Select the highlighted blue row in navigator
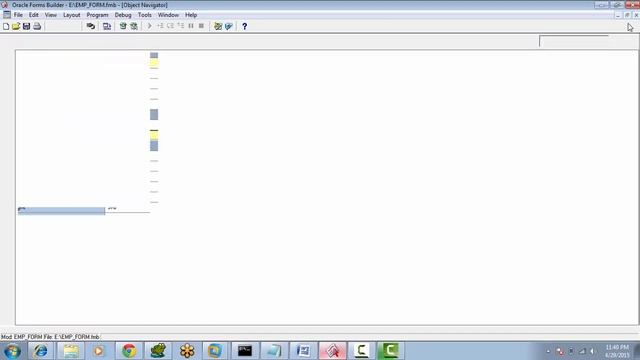The width and height of the screenshot is (640, 360). (61, 211)
